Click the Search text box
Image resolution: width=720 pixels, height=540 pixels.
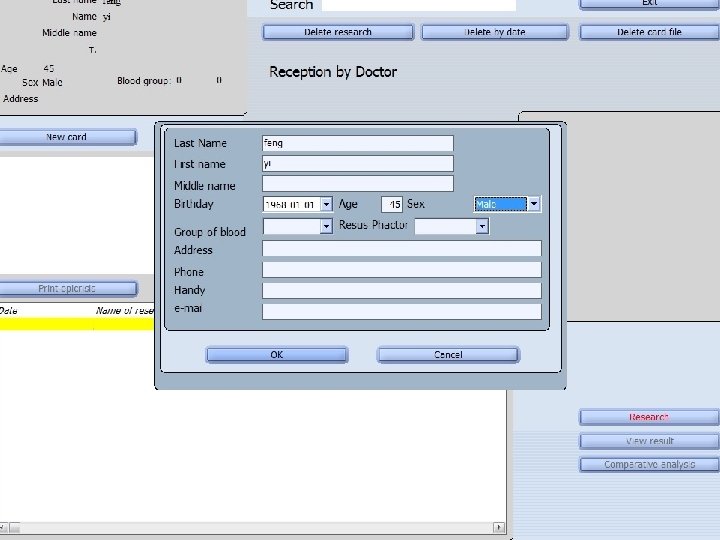click(418, 5)
